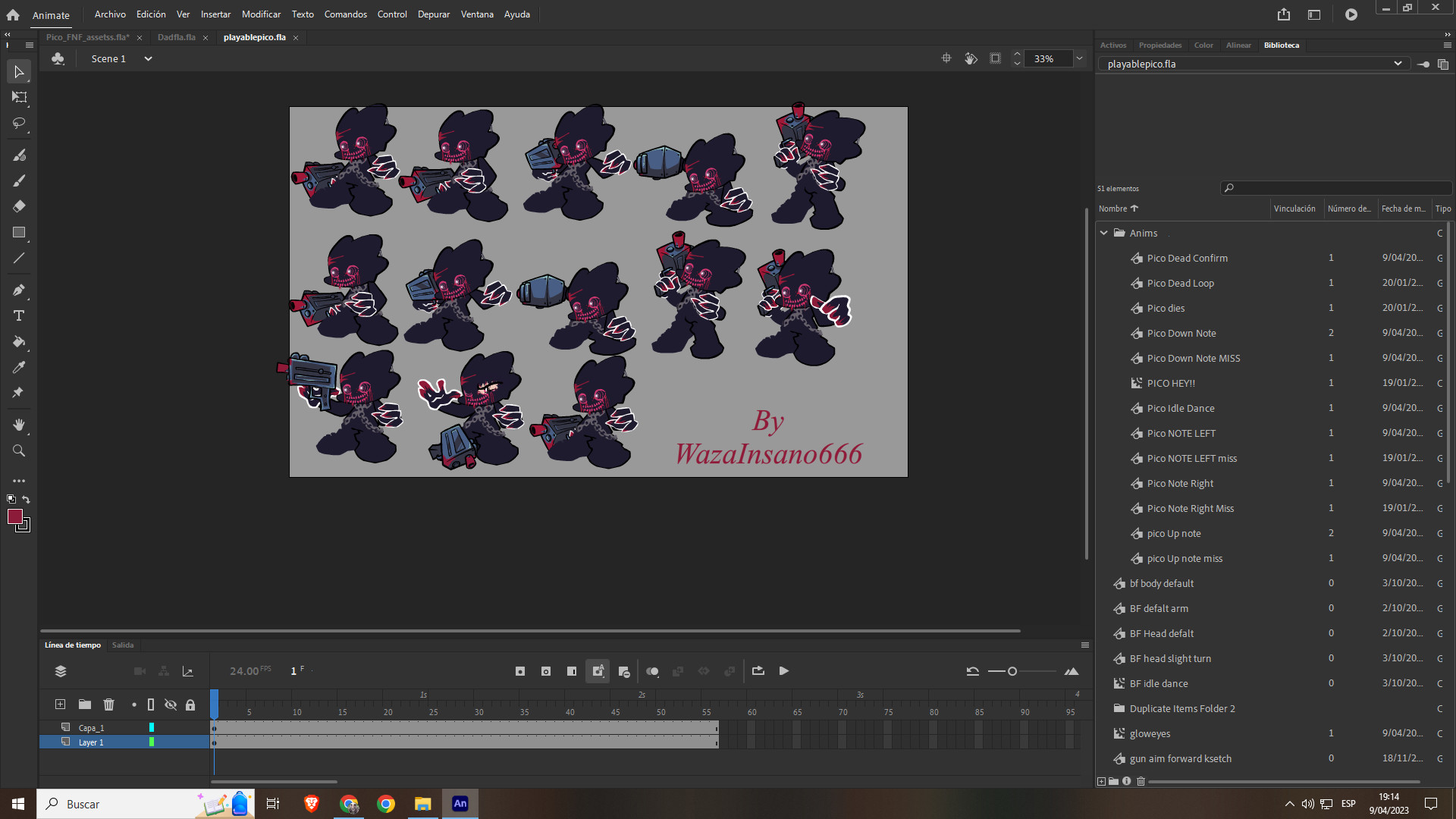Select the Eyedropper tool
The width and height of the screenshot is (1456, 819).
[x=19, y=367]
